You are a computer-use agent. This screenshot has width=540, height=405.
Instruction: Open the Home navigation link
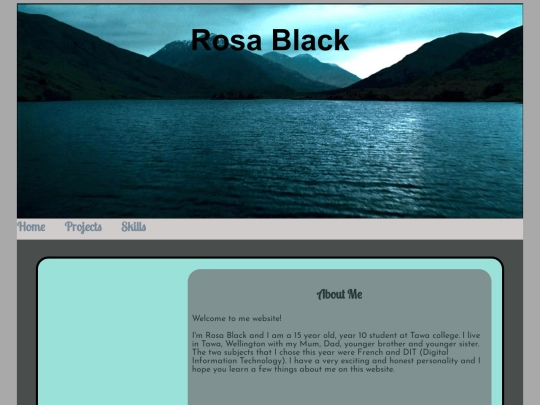pyautogui.click(x=31, y=227)
